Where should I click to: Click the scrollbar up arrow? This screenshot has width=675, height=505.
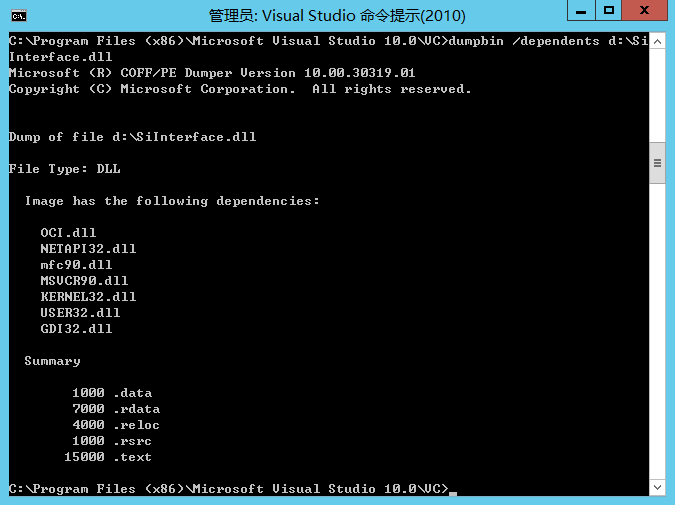pyautogui.click(x=657, y=41)
